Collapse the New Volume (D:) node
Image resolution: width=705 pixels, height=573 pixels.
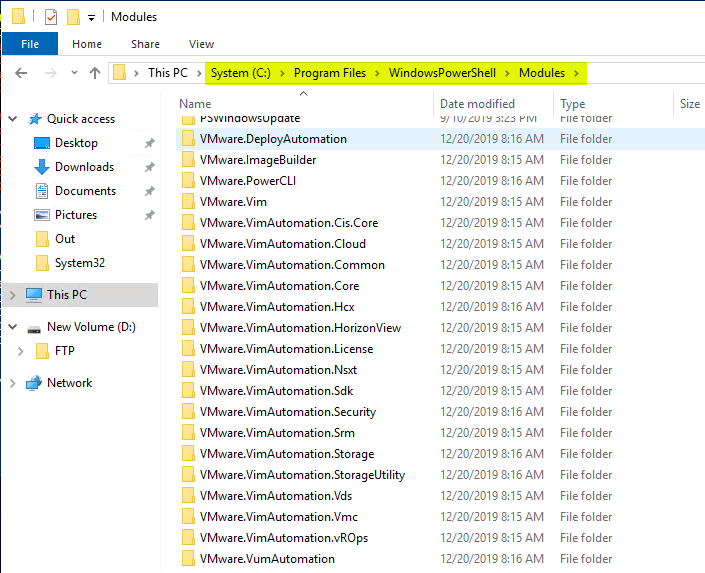(13, 327)
